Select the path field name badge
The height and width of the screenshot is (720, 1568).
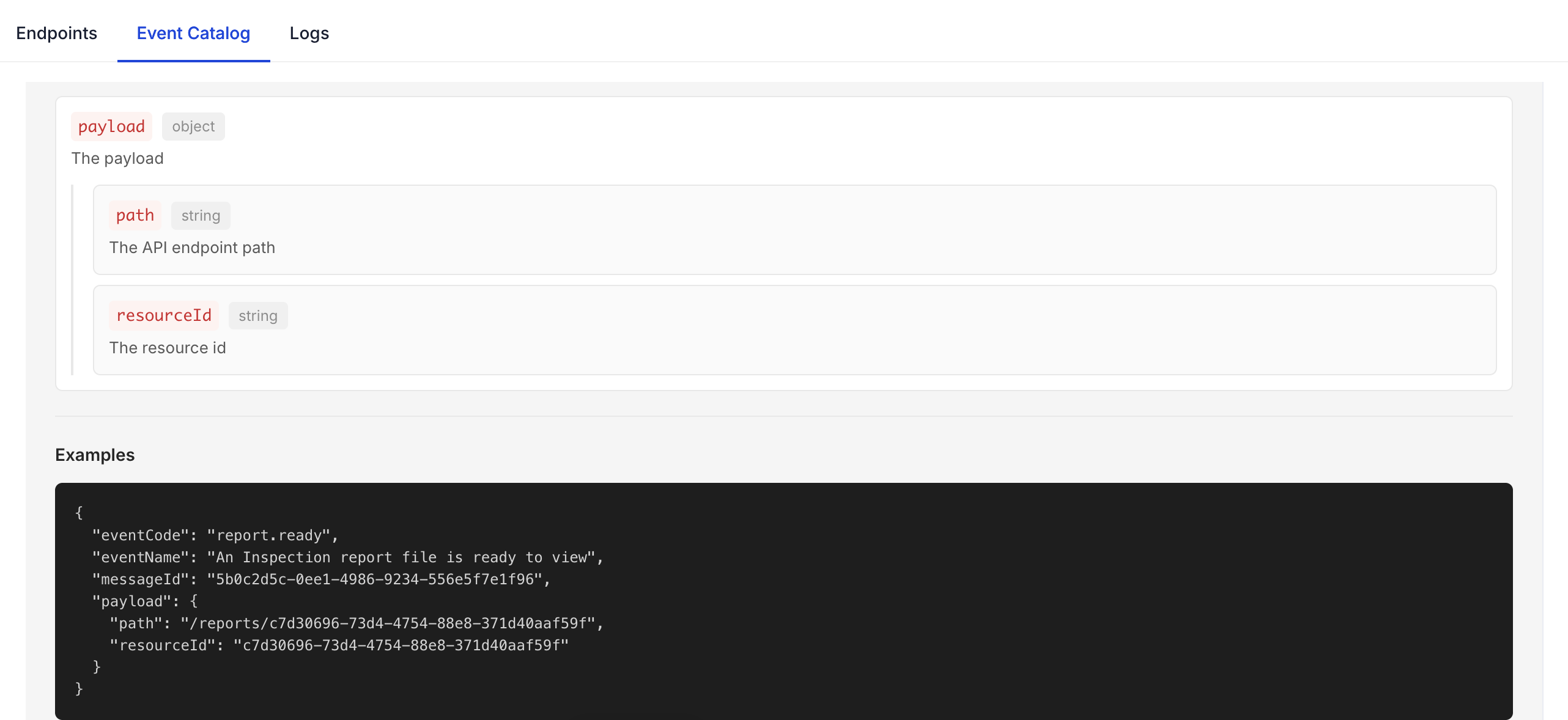click(x=135, y=215)
